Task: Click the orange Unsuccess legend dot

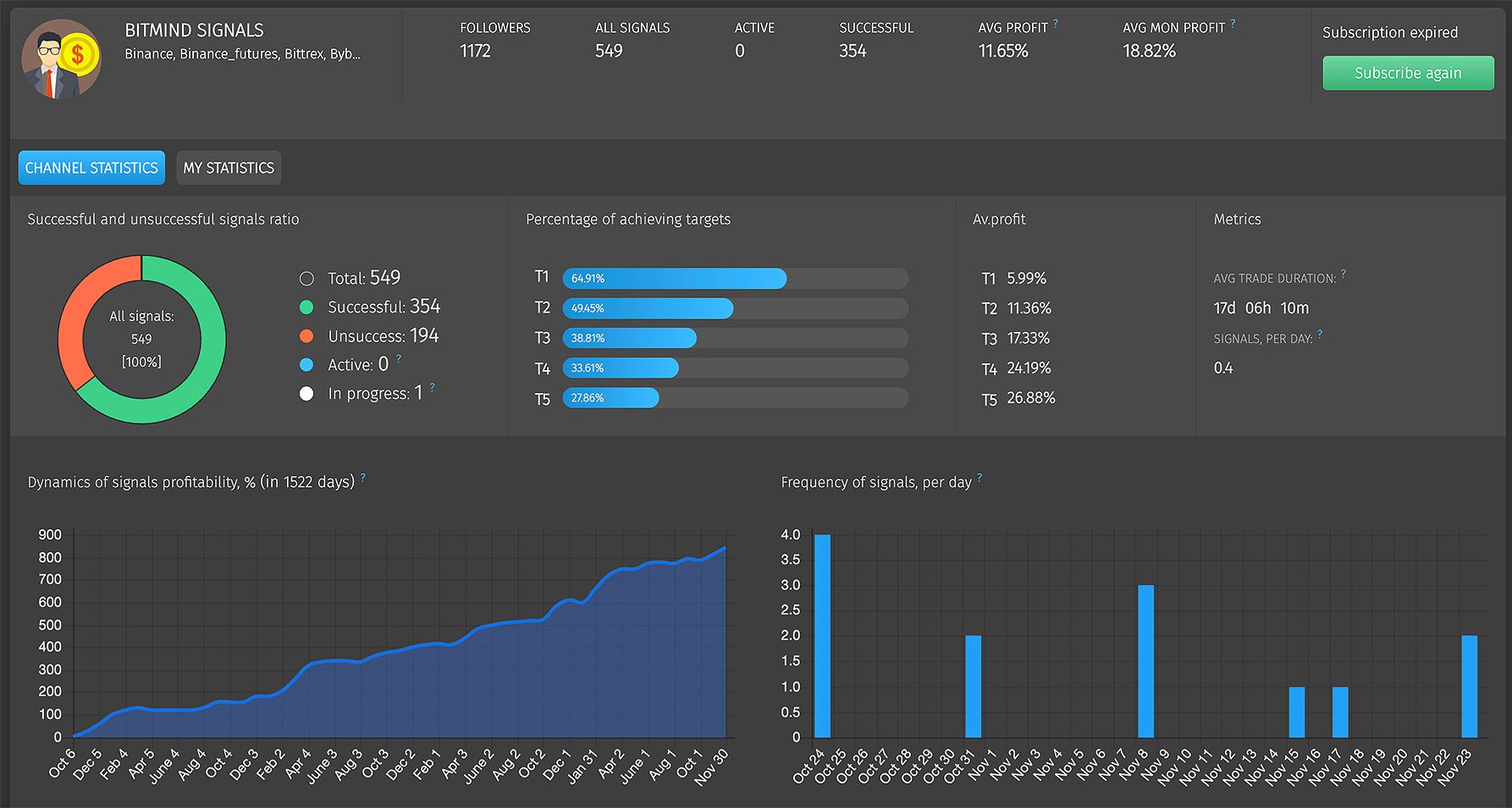Action: coord(306,336)
